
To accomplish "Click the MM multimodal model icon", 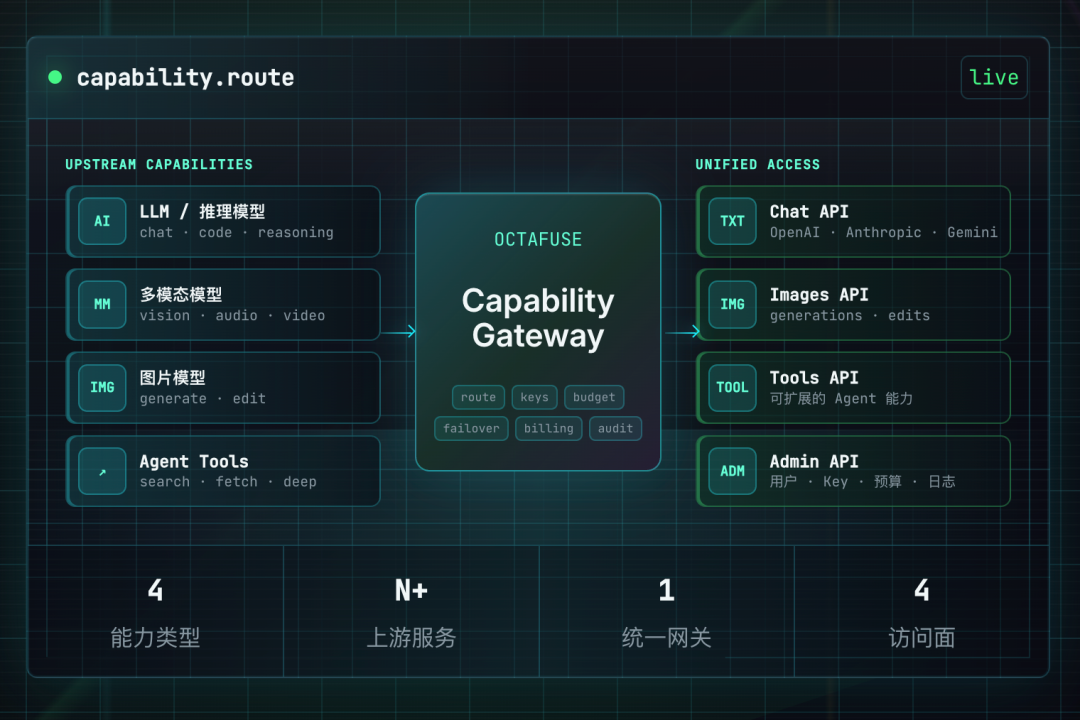I will click(x=102, y=305).
